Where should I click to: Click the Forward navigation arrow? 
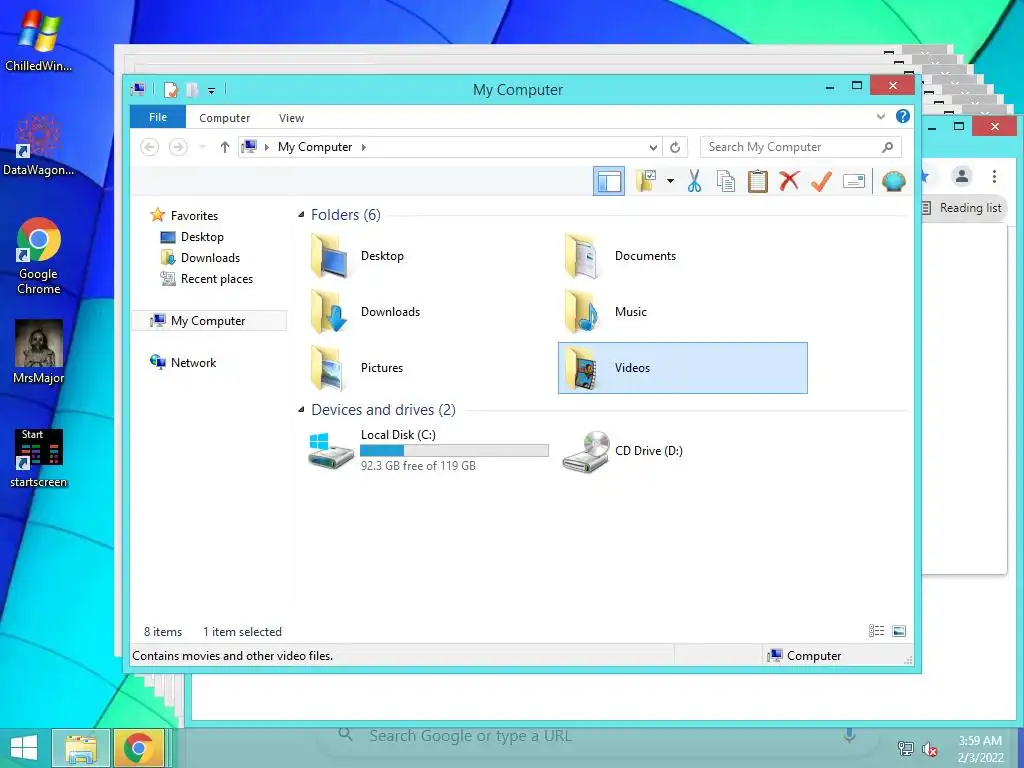(x=178, y=147)
